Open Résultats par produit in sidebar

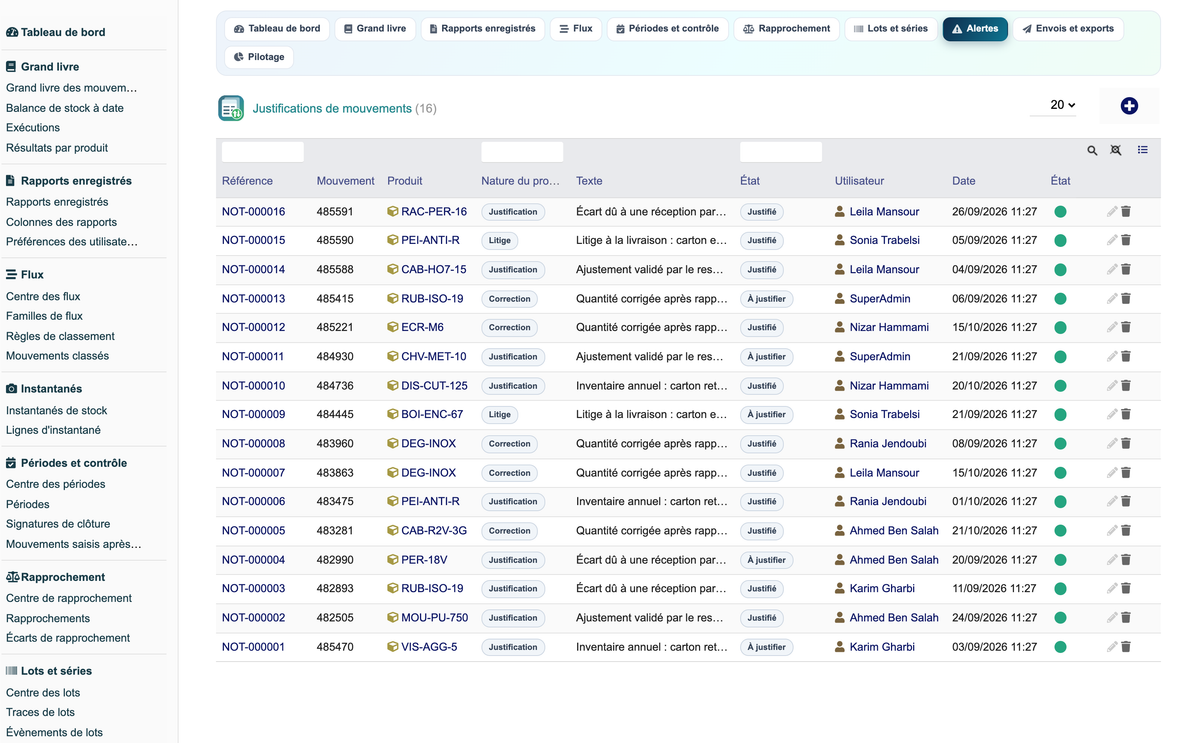(57, 148)
